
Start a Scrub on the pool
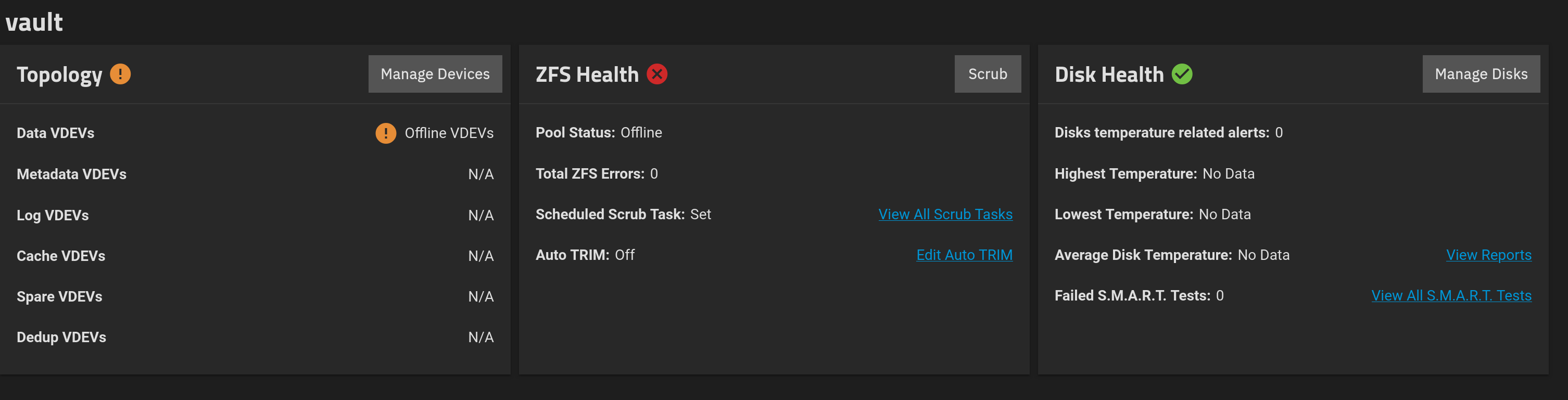tap(987, 74)
